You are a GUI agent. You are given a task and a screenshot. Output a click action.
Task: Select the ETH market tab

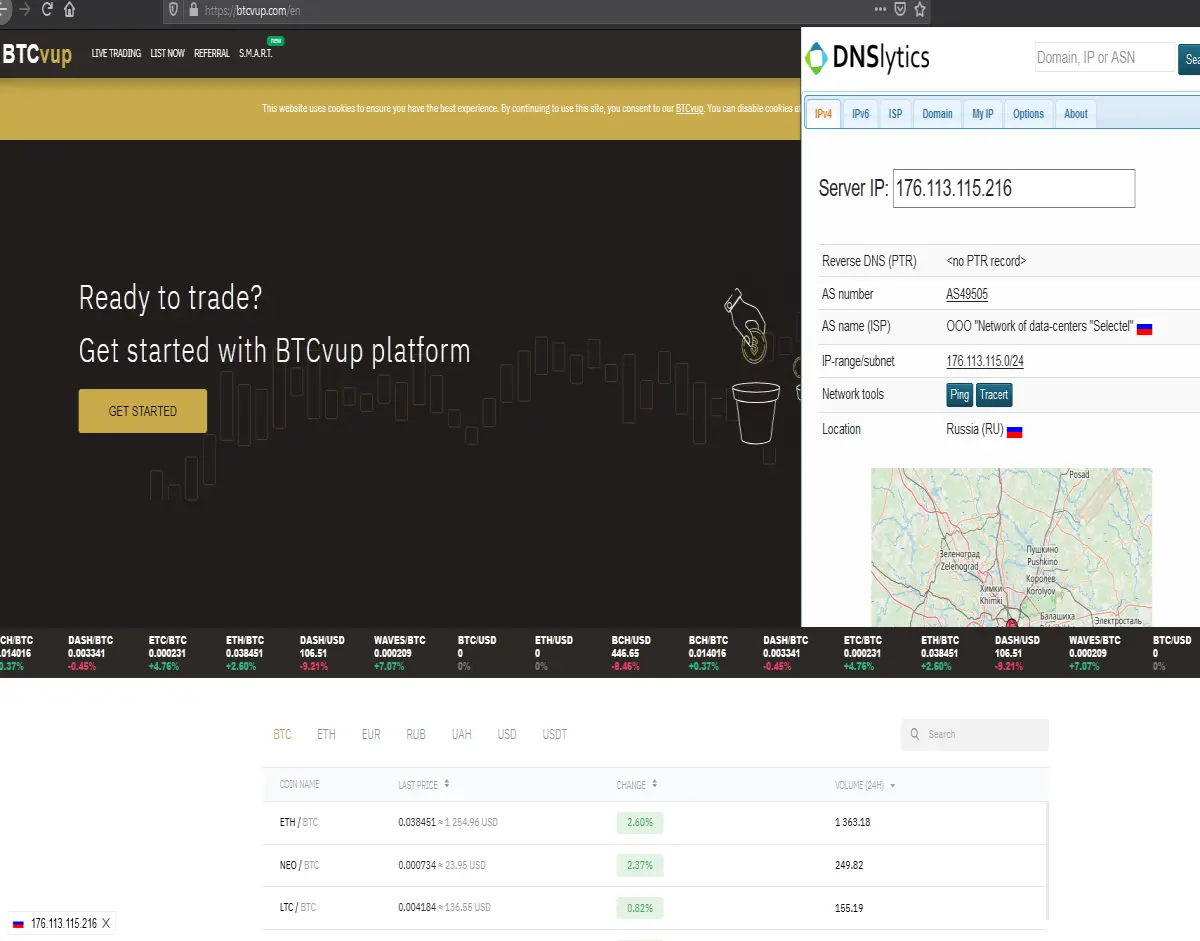326,734
